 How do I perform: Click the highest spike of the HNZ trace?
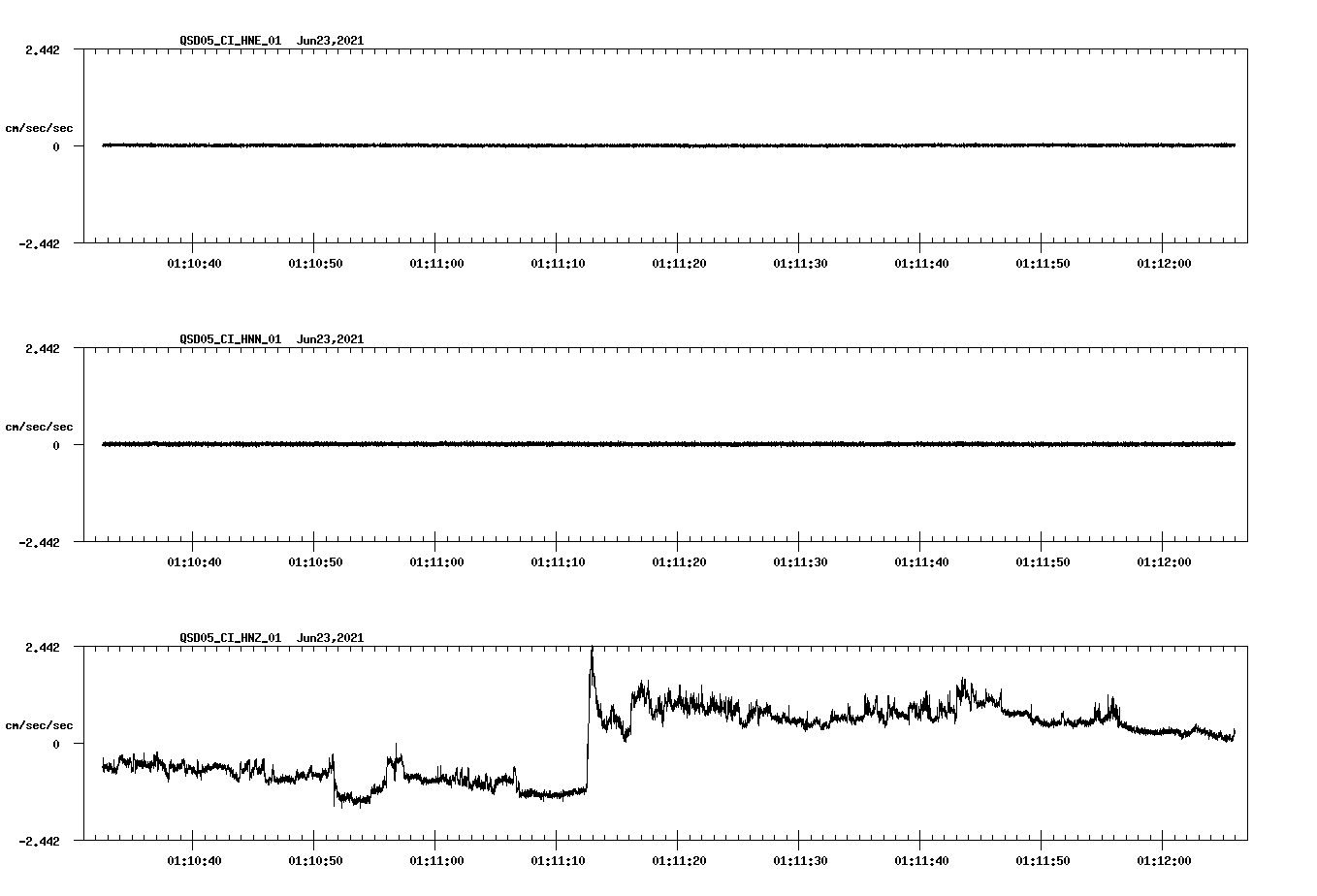592,650
